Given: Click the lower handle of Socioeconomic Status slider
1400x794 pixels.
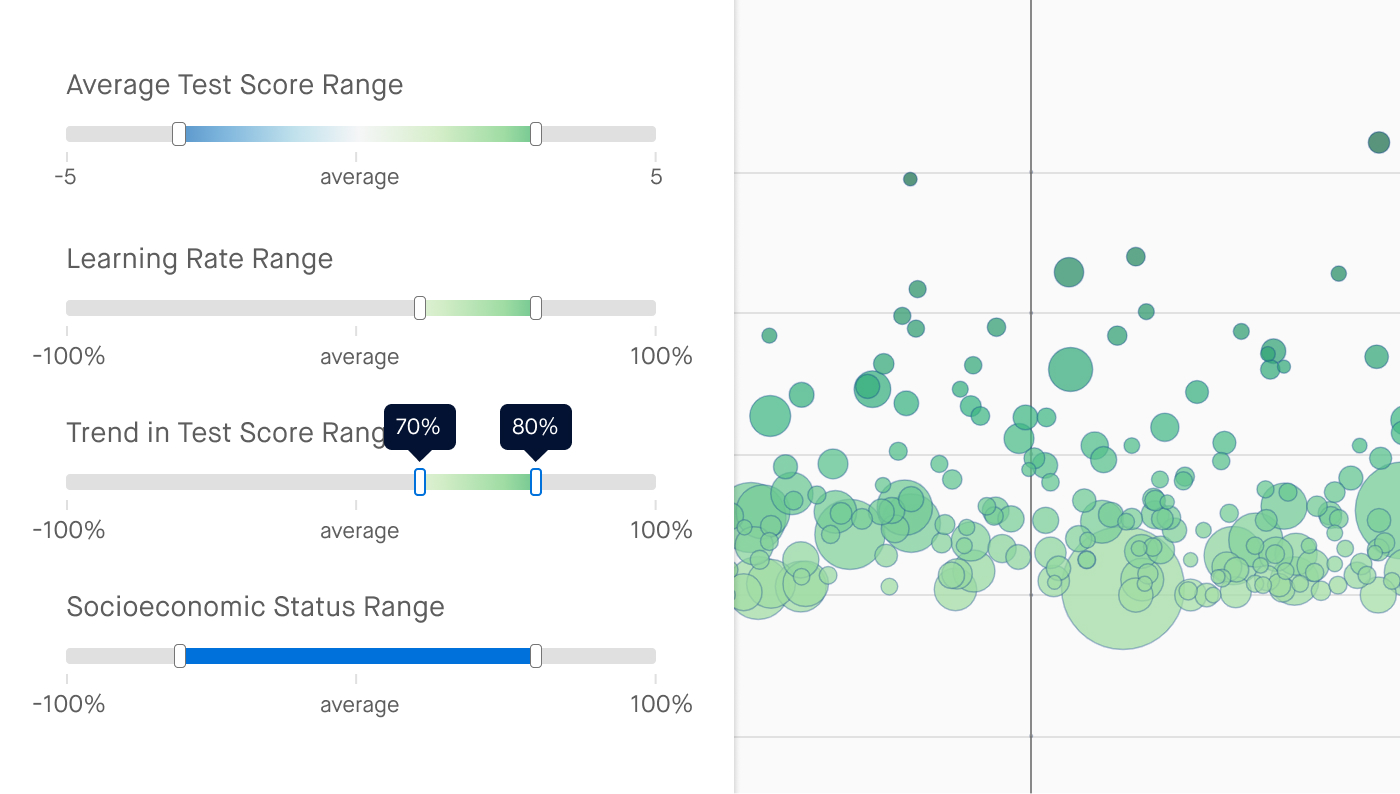Looking at the screenshot, I should point(180,656).
